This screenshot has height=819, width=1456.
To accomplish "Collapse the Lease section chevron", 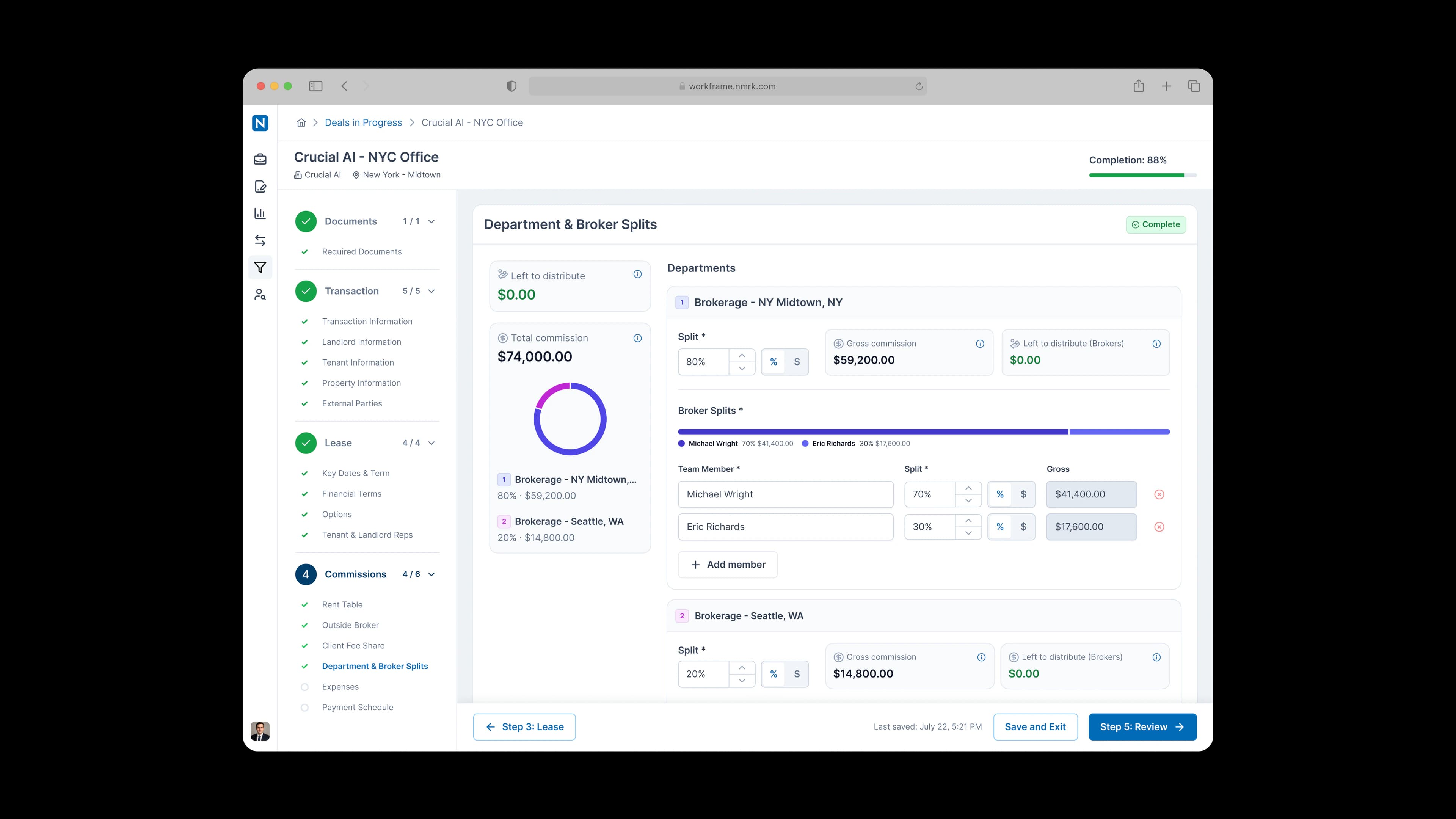I will (432, 443).
